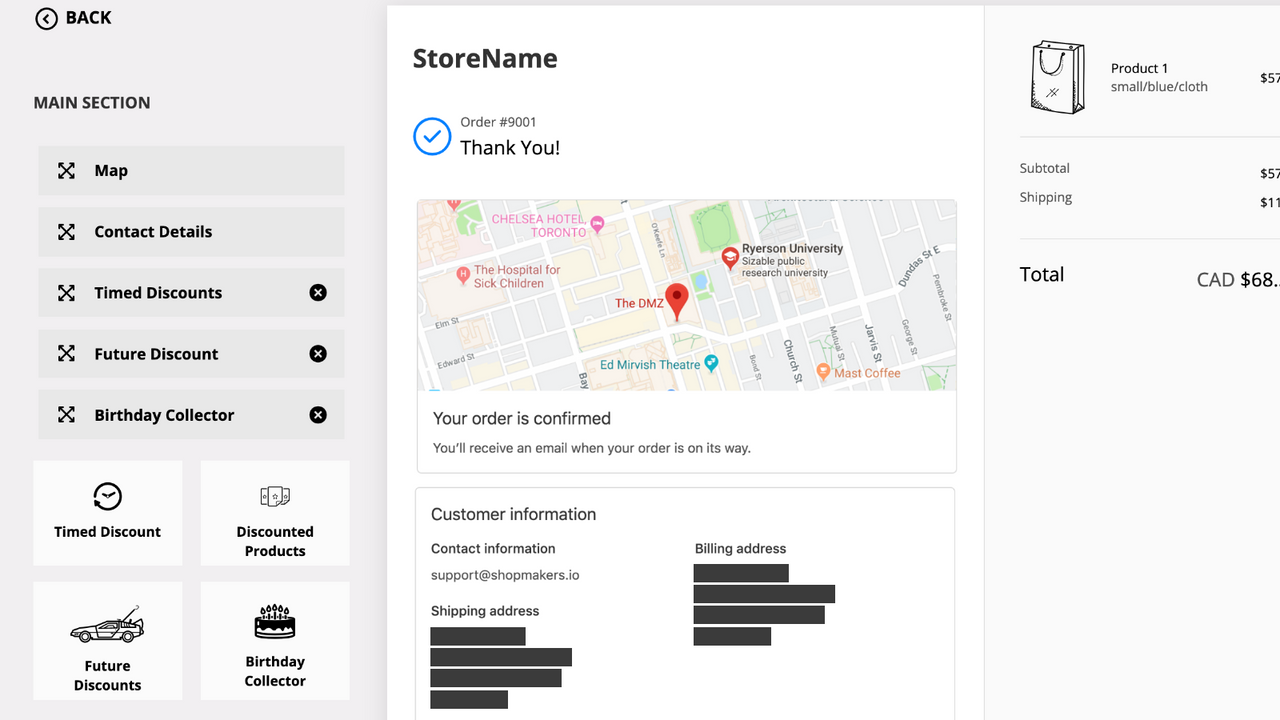The height and width of the screenshot is (720, 1280).
Task: Click the move handle icon beside Timed Discounts
Action: click(x=66, y=292)
